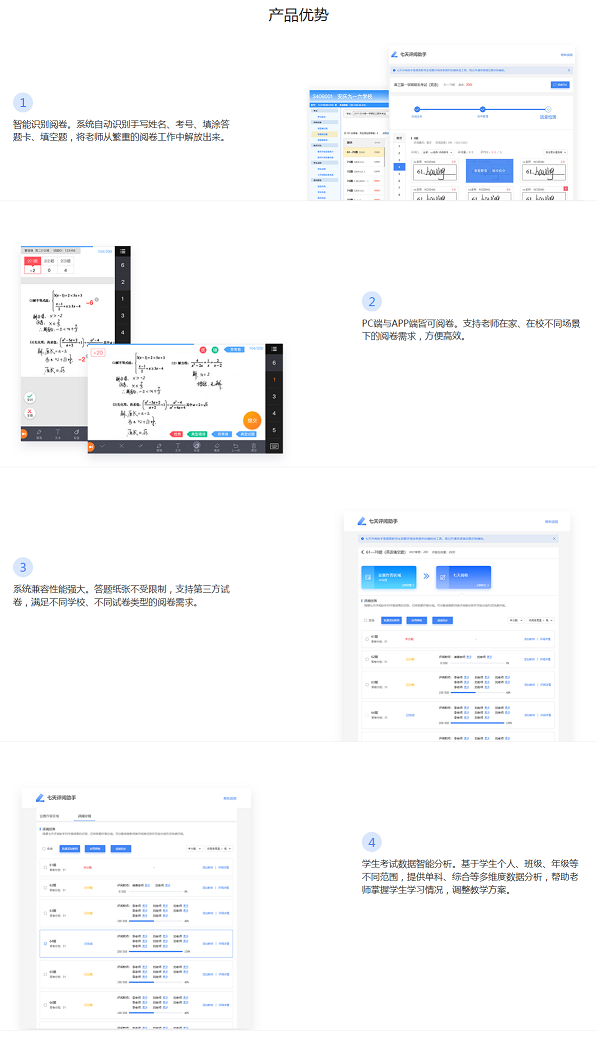Select the orange highlighted score 1 on front tablet

(x=274, y=380)
